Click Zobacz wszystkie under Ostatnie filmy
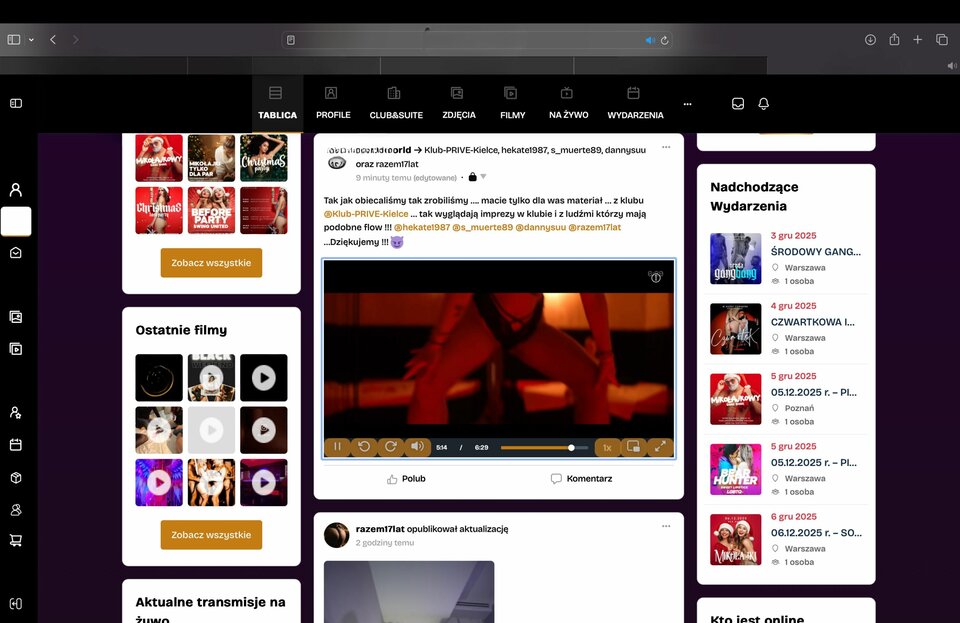 click(211, 535)
